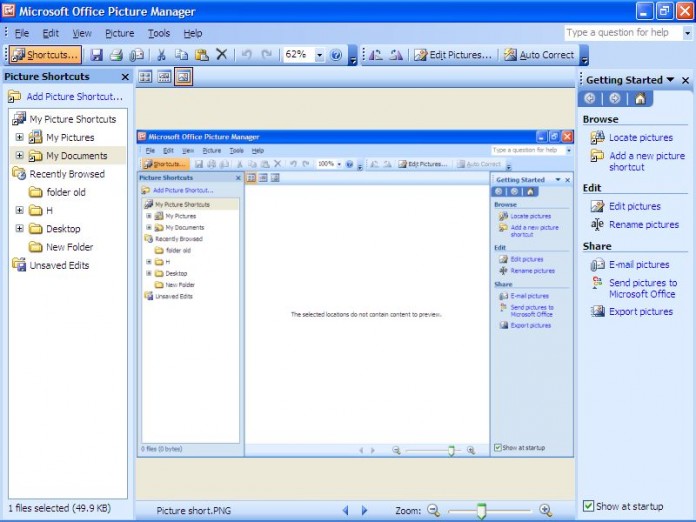
Task: Open the File menu
Action: 21,33
